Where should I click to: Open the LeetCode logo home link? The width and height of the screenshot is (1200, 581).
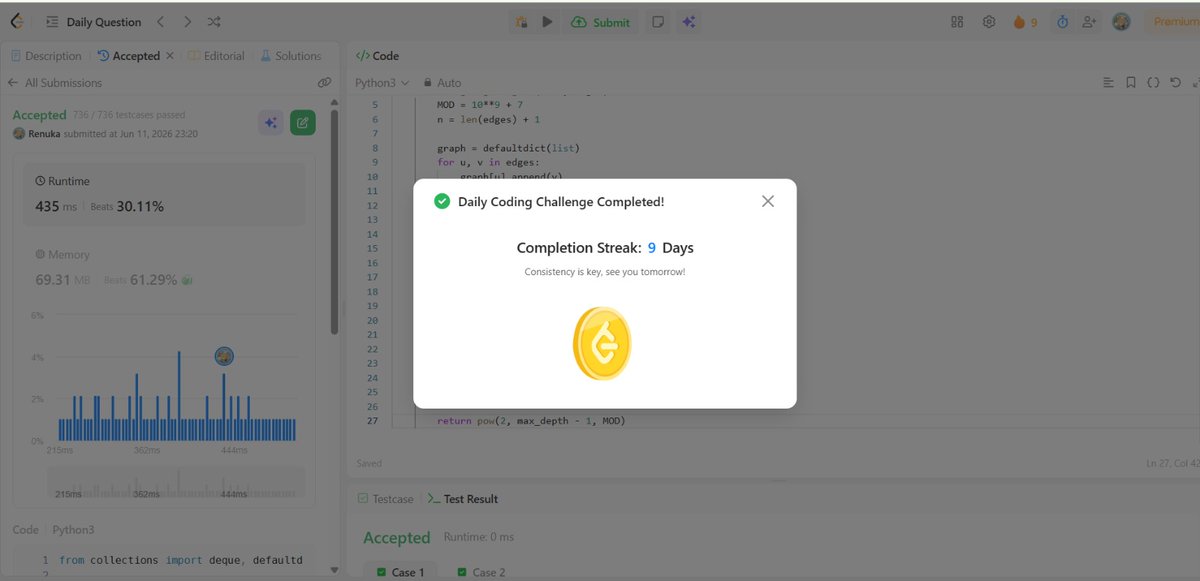[x=16, y=21]
